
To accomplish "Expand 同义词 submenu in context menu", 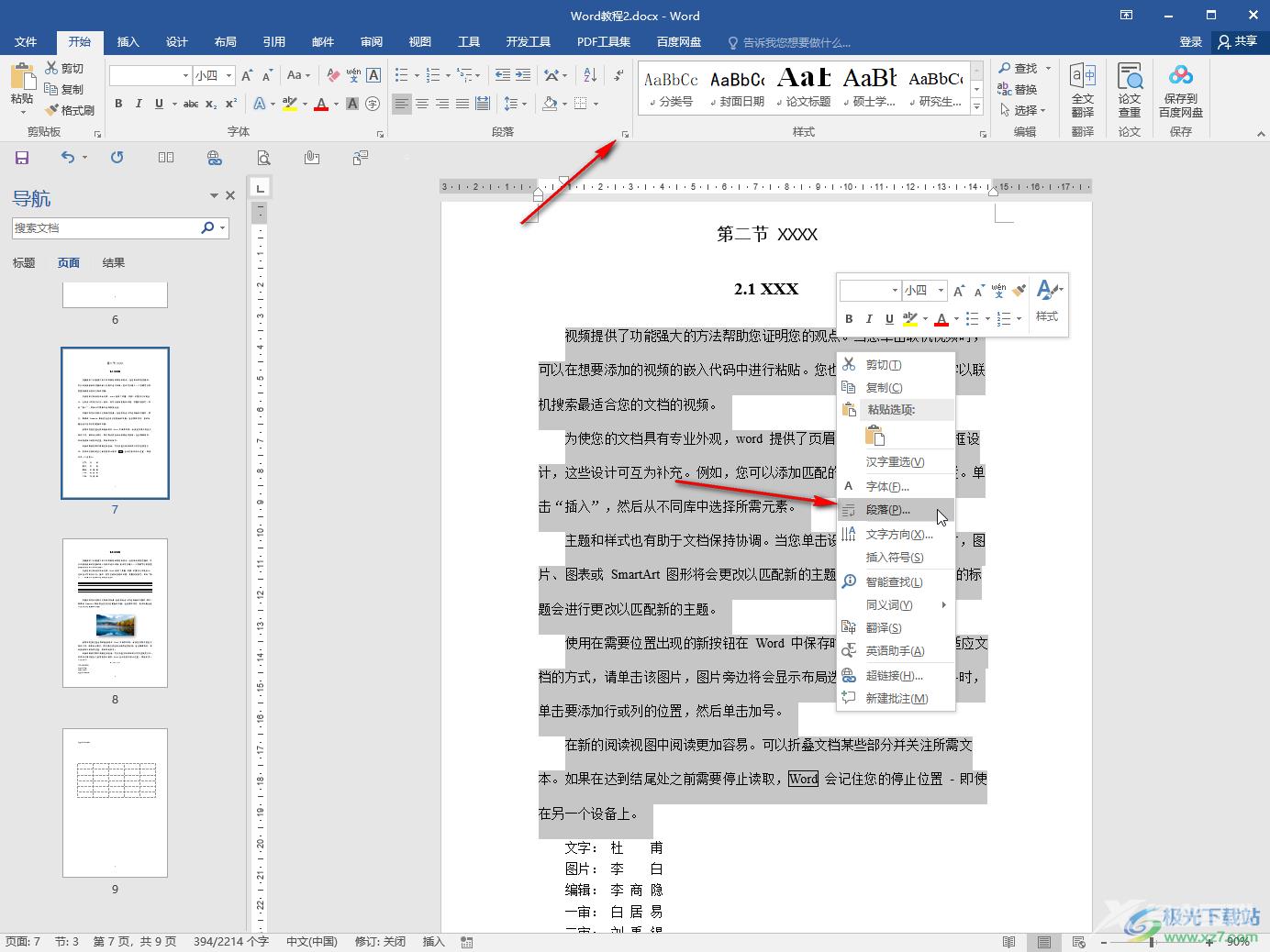I will pos(896,605).
